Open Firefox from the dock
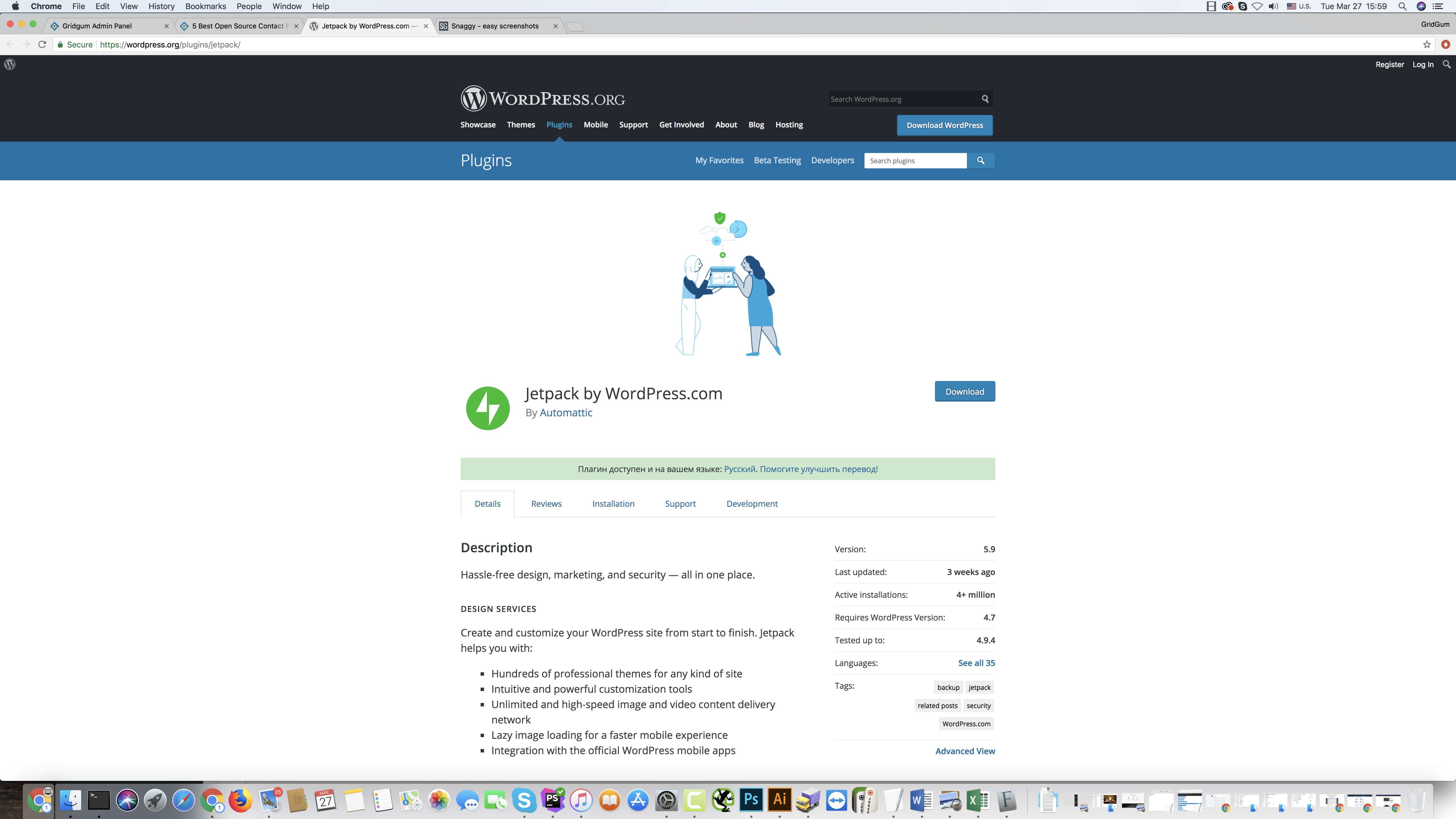 tap(240, 800)
